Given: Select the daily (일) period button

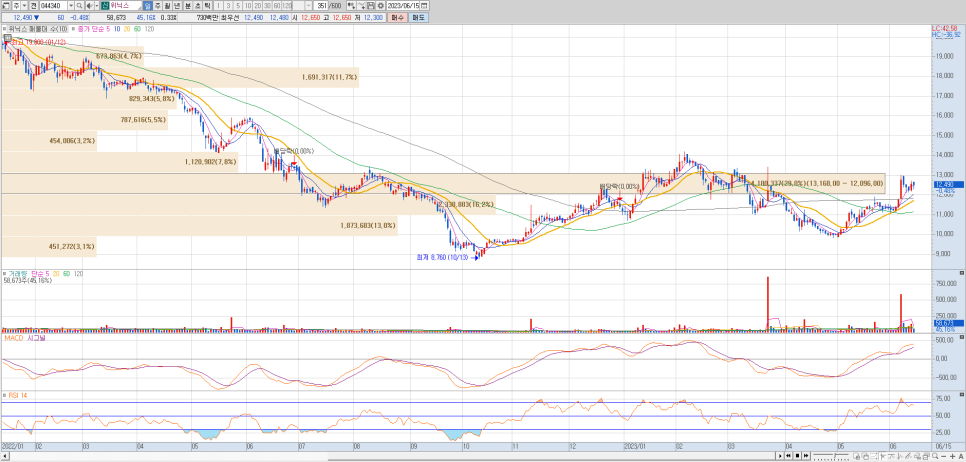Looking at the screenshot, I should (148, 6).
